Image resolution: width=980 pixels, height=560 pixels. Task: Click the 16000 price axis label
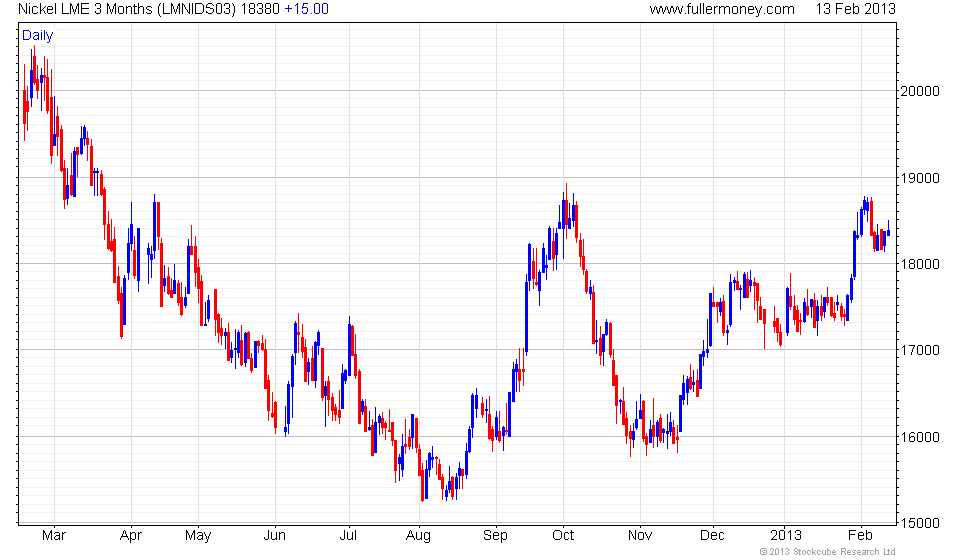pyautogui.click(x=922, y=437)
